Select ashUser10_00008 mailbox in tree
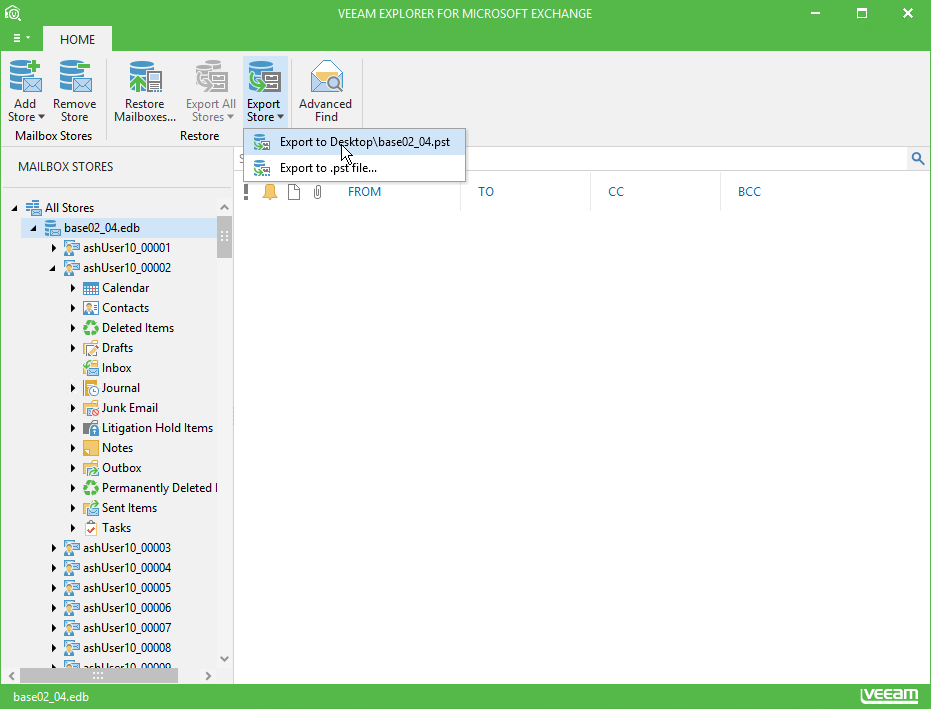Screen dimensions: 931x709 [x=127, y=648]
